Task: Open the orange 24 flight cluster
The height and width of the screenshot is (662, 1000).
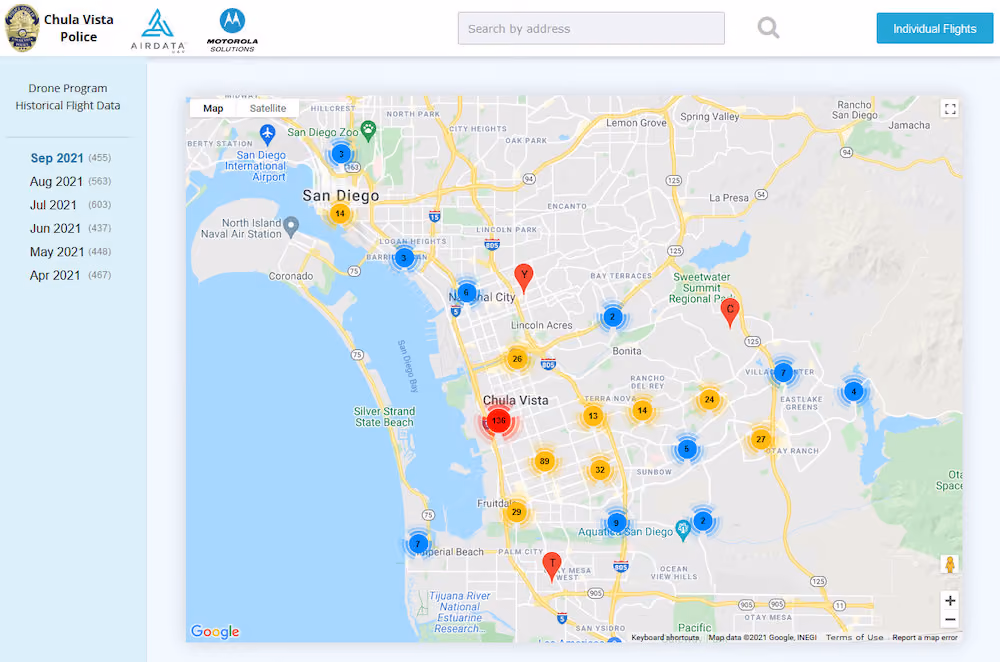Action: click(x=709, y=400)
